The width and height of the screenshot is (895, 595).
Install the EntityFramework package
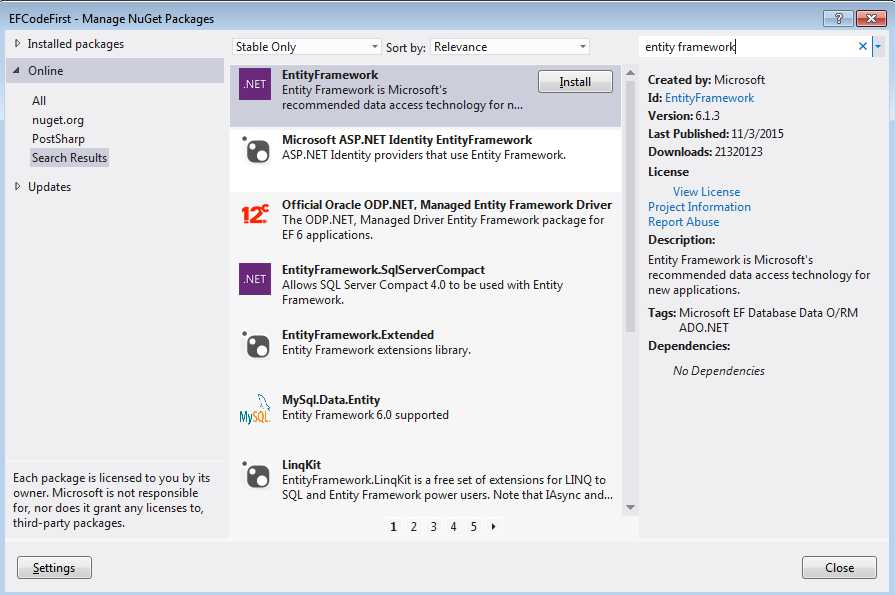pos(575,82)
